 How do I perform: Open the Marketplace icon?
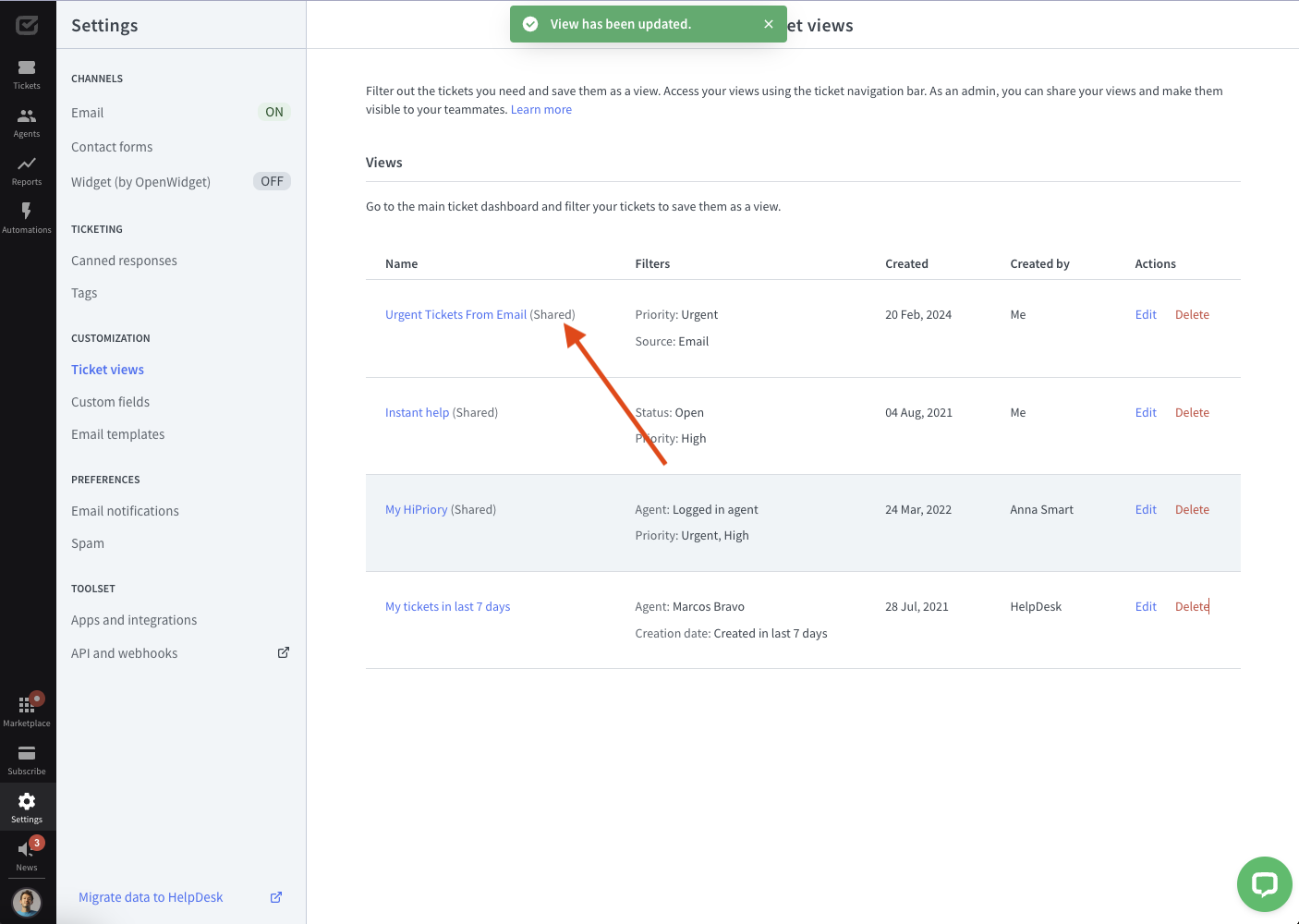click(x=27, y=705)
